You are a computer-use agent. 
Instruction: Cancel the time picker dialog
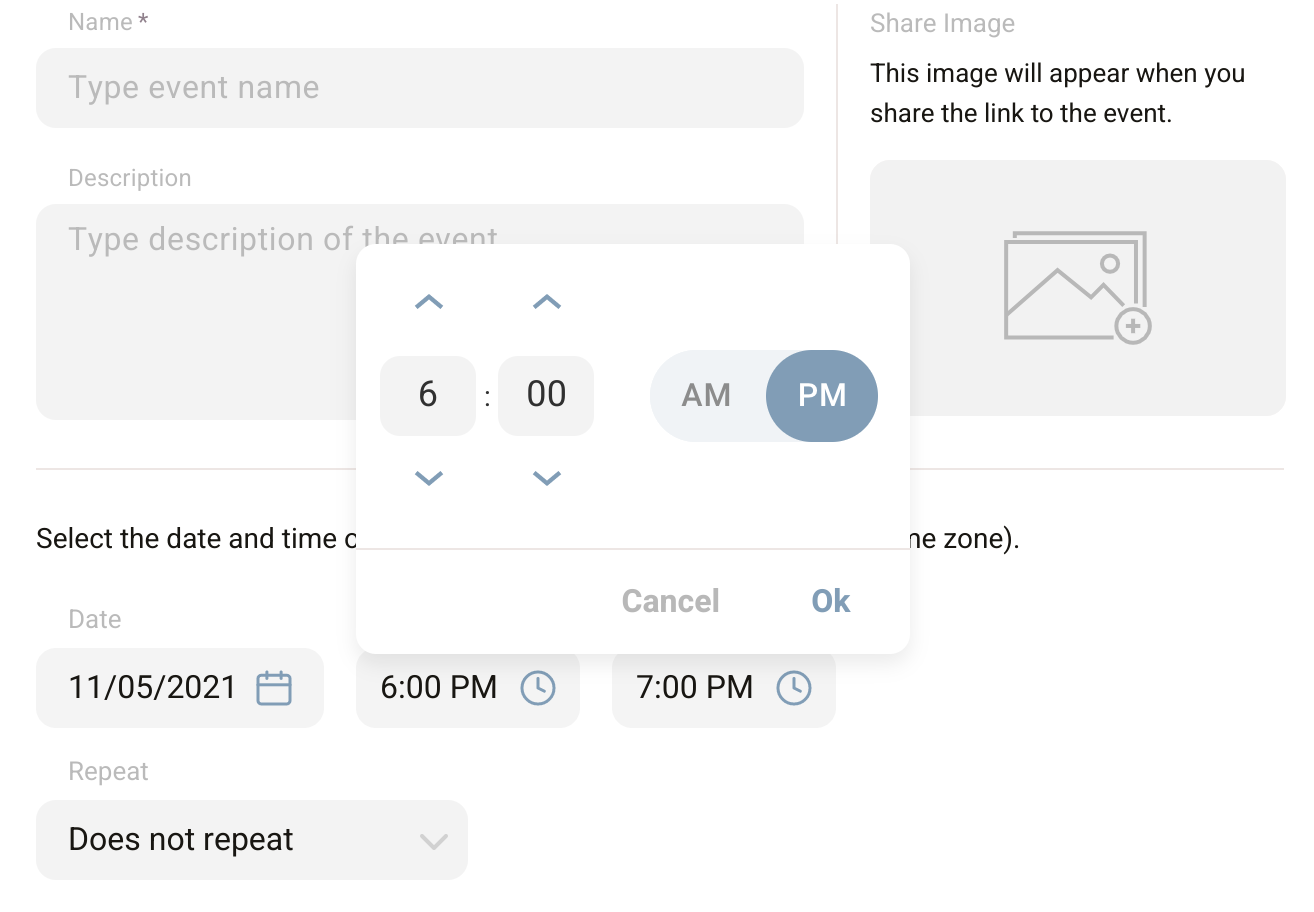point(670,601)
